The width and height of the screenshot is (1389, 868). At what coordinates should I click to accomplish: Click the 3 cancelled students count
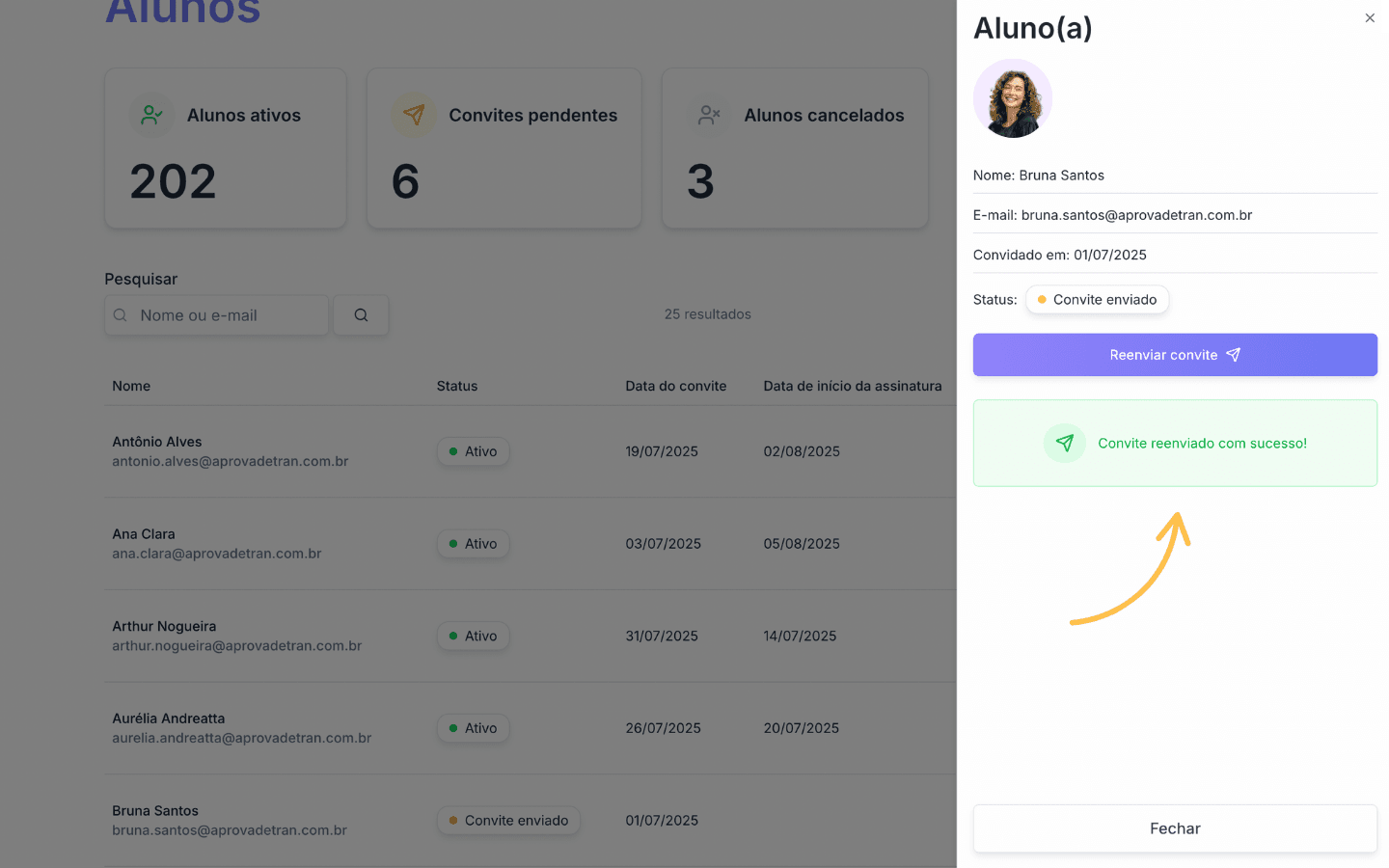pos(701,181)
